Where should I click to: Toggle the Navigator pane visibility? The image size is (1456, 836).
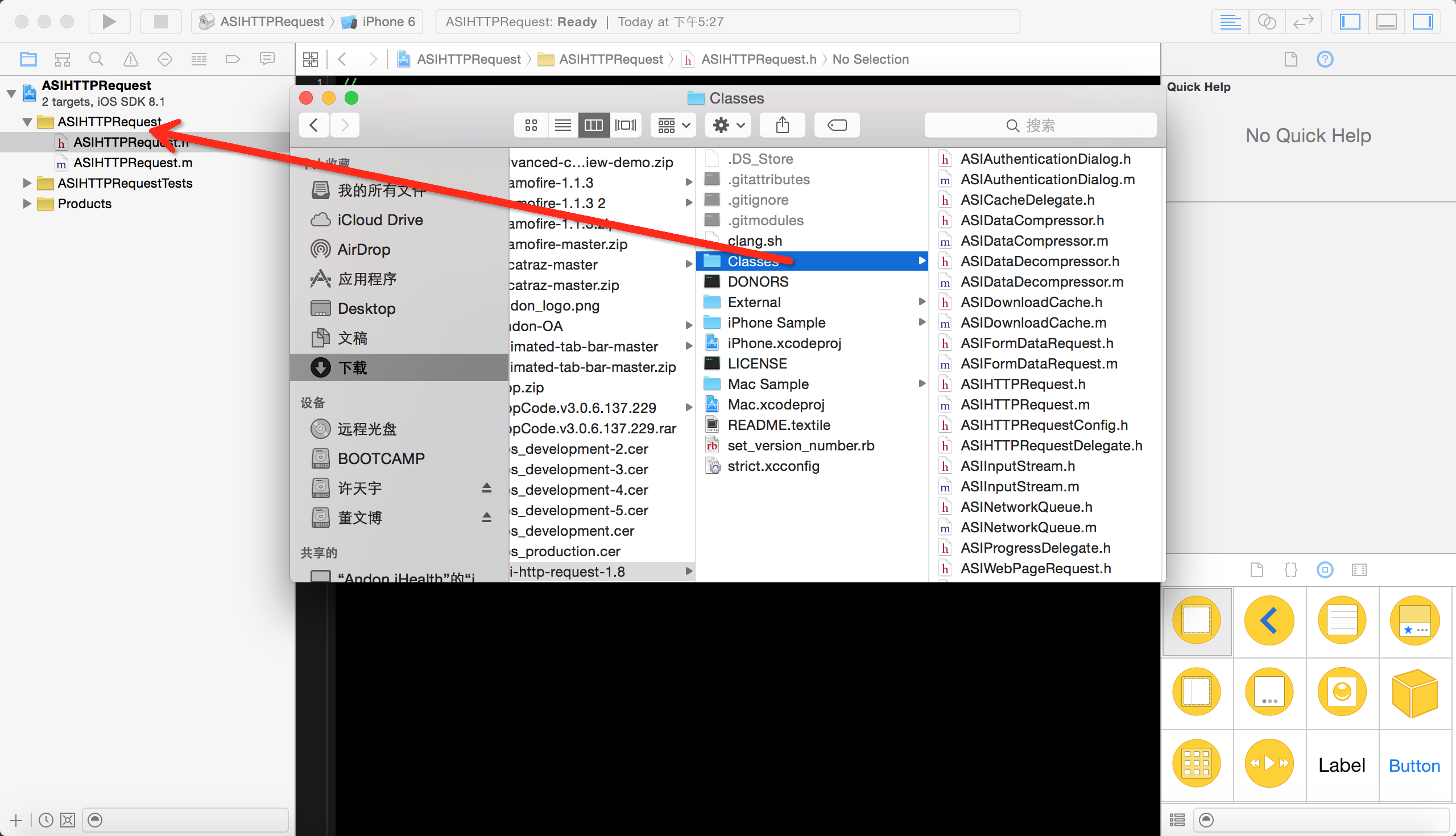tap(1350, 22)
